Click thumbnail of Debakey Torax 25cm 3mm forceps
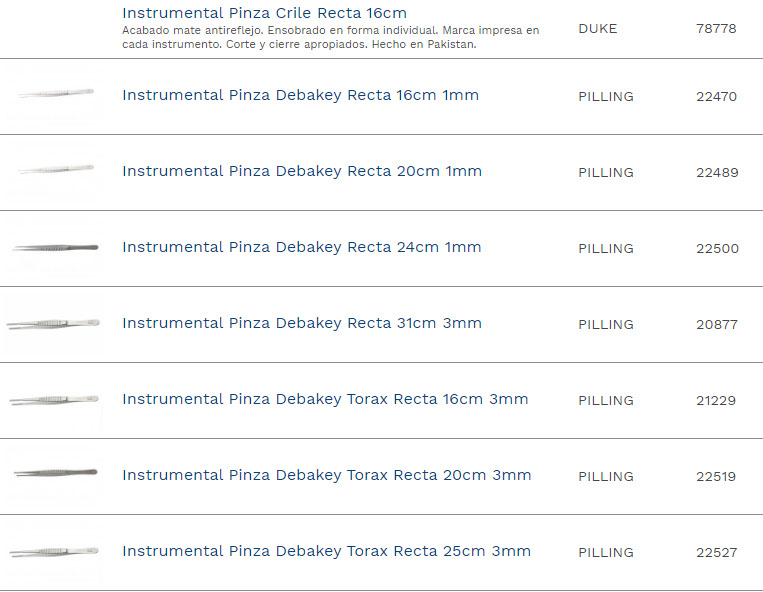Screen dimensions: 763x592 pos(55,551)
